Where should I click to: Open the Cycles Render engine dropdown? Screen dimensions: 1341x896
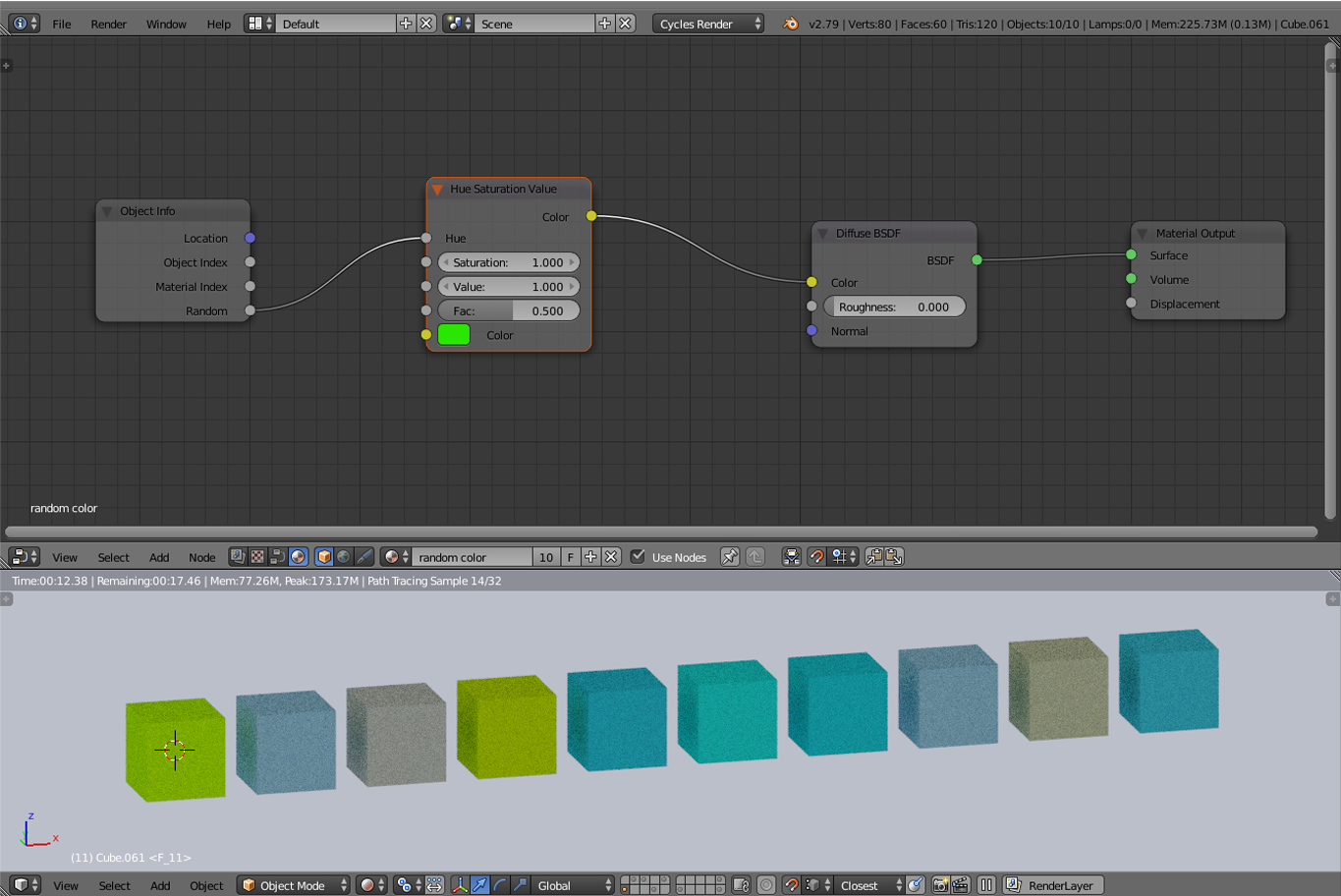point(707,24)
